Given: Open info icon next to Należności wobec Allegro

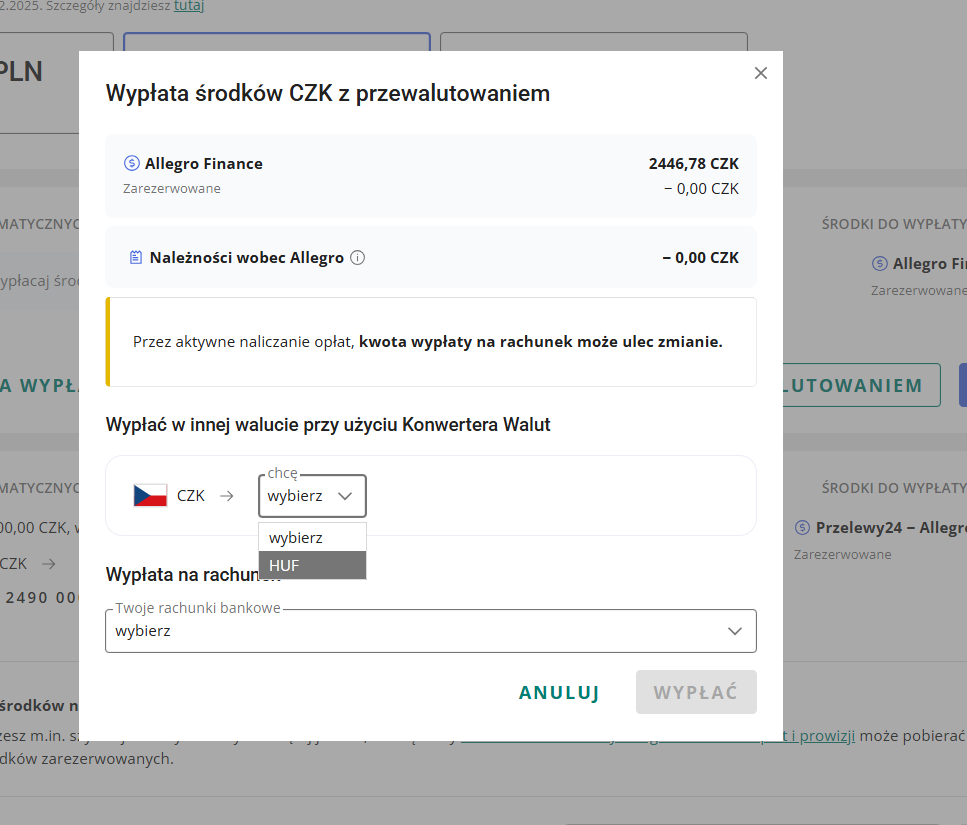Looking at the screenshot, I should (358, 258).
